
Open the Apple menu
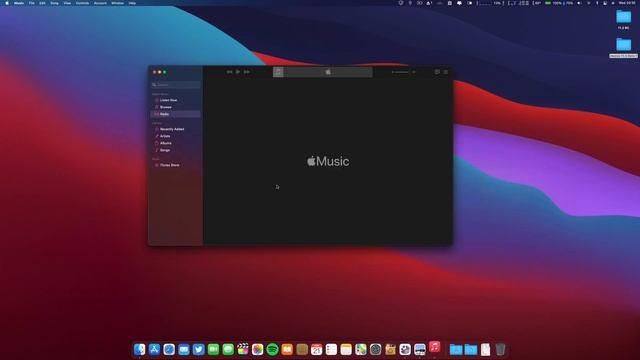click(7, 3)
